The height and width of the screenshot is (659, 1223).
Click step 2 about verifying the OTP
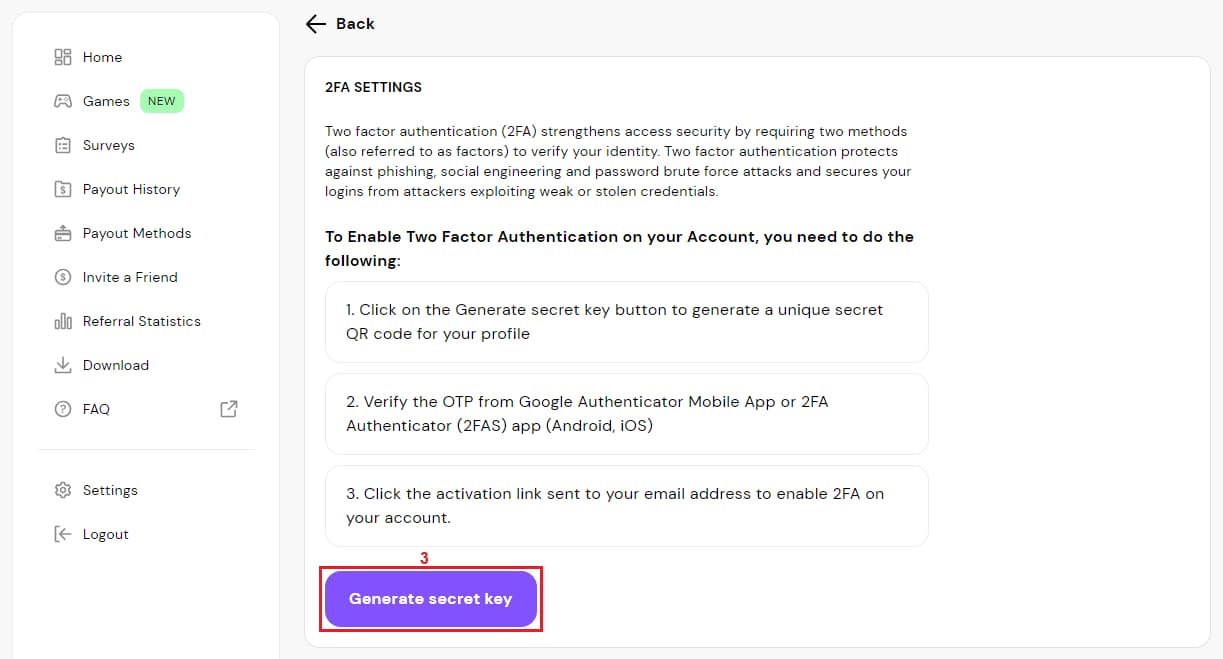626,414
